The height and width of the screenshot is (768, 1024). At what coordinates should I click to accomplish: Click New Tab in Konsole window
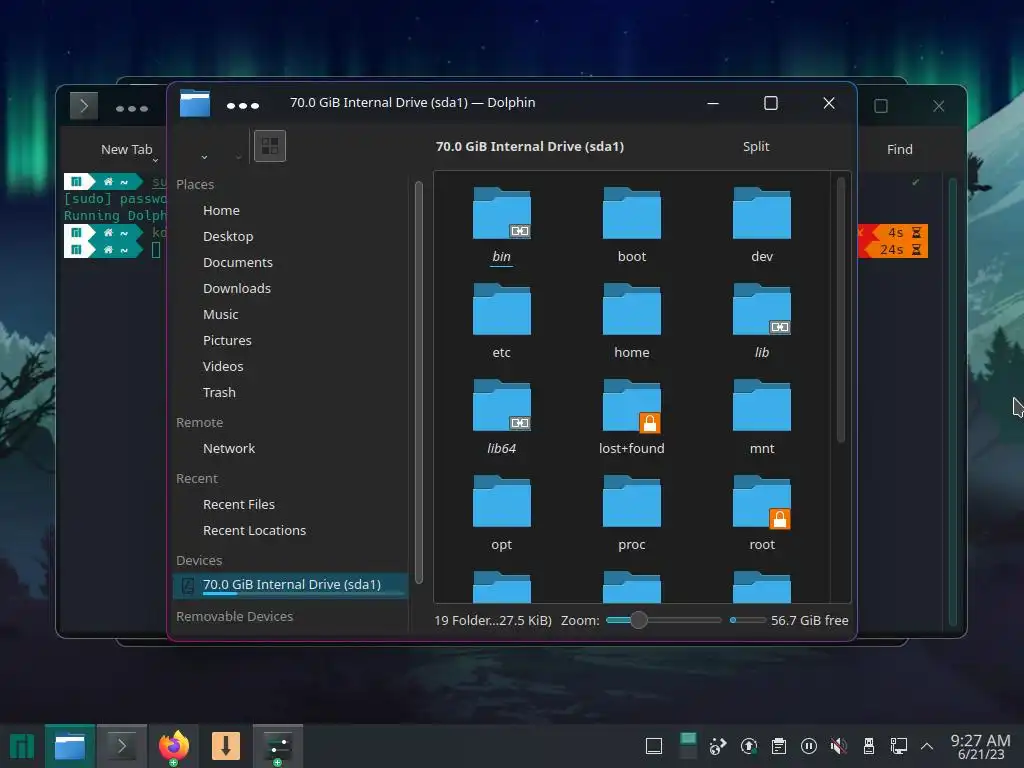coord(126,150)
